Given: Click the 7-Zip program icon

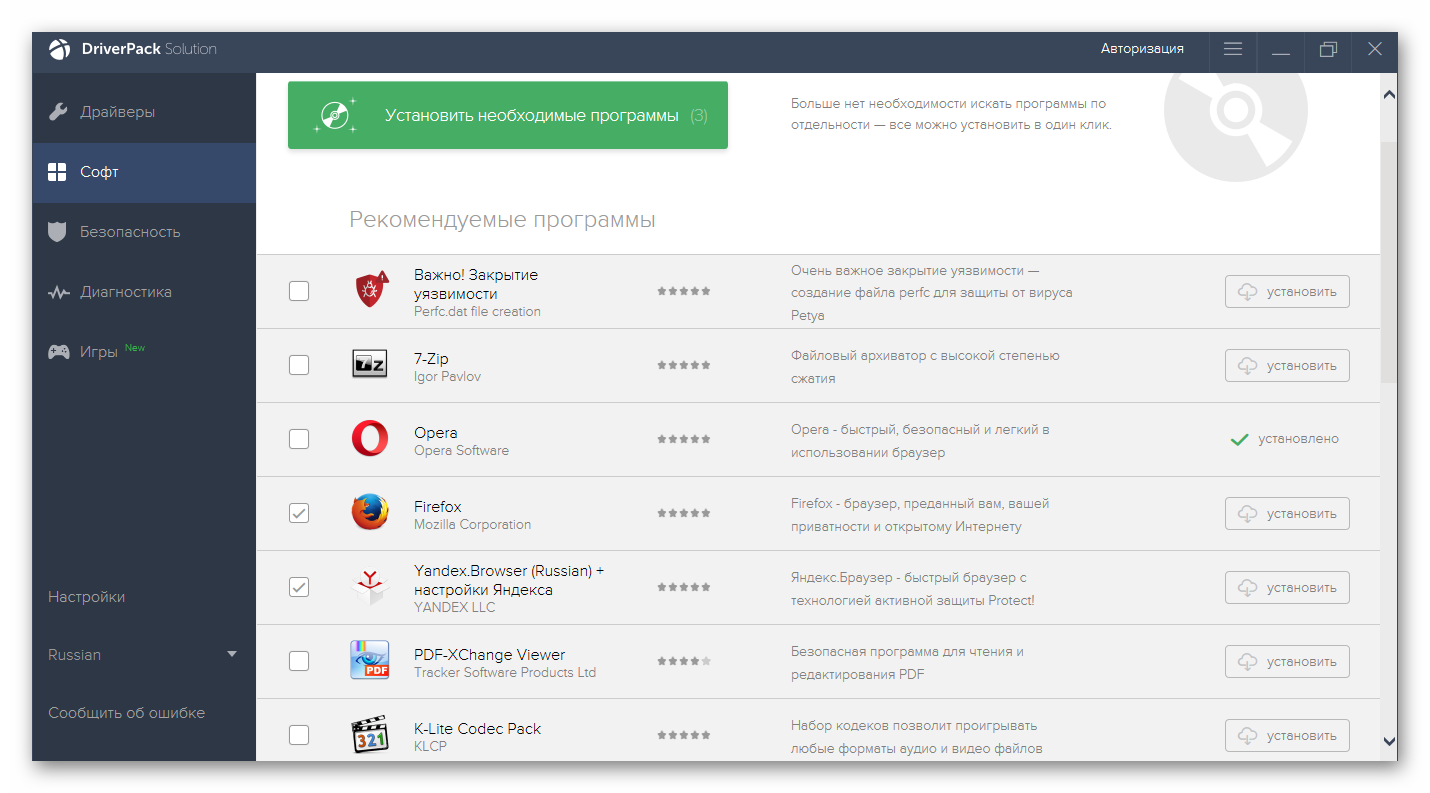Looking at the screenshot, I should (x=369, y=364).
